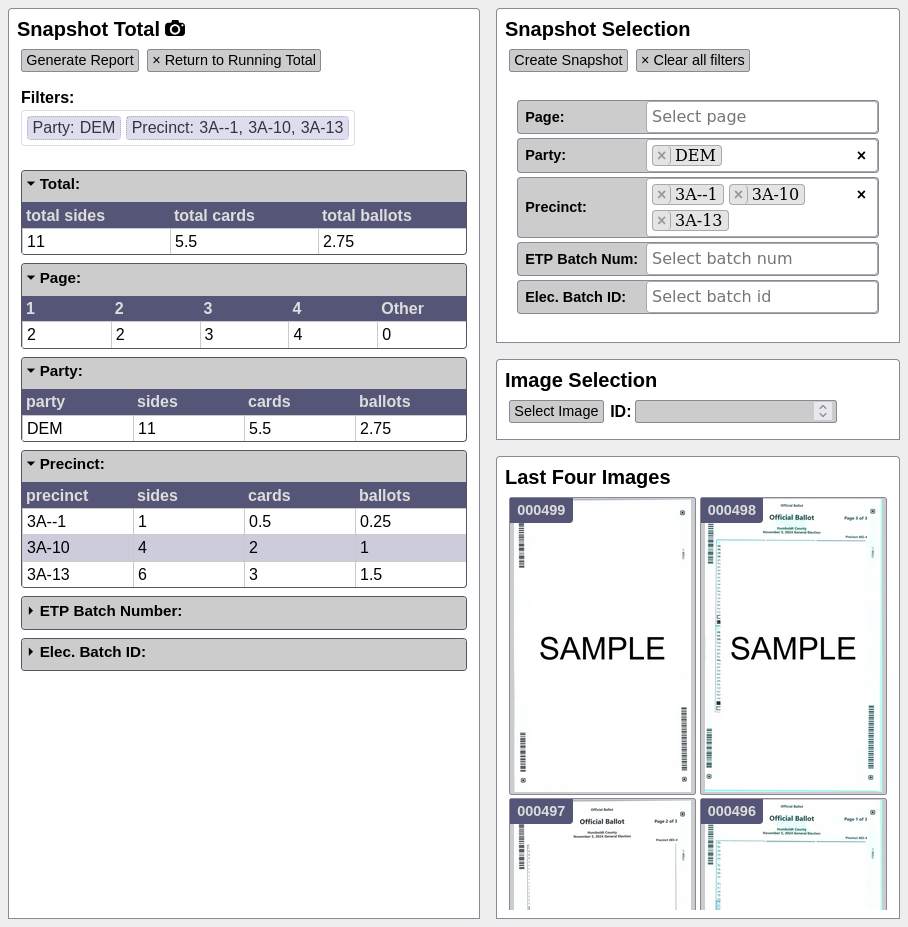Remove the 3A-10 precinct tag

pos(738,195)
